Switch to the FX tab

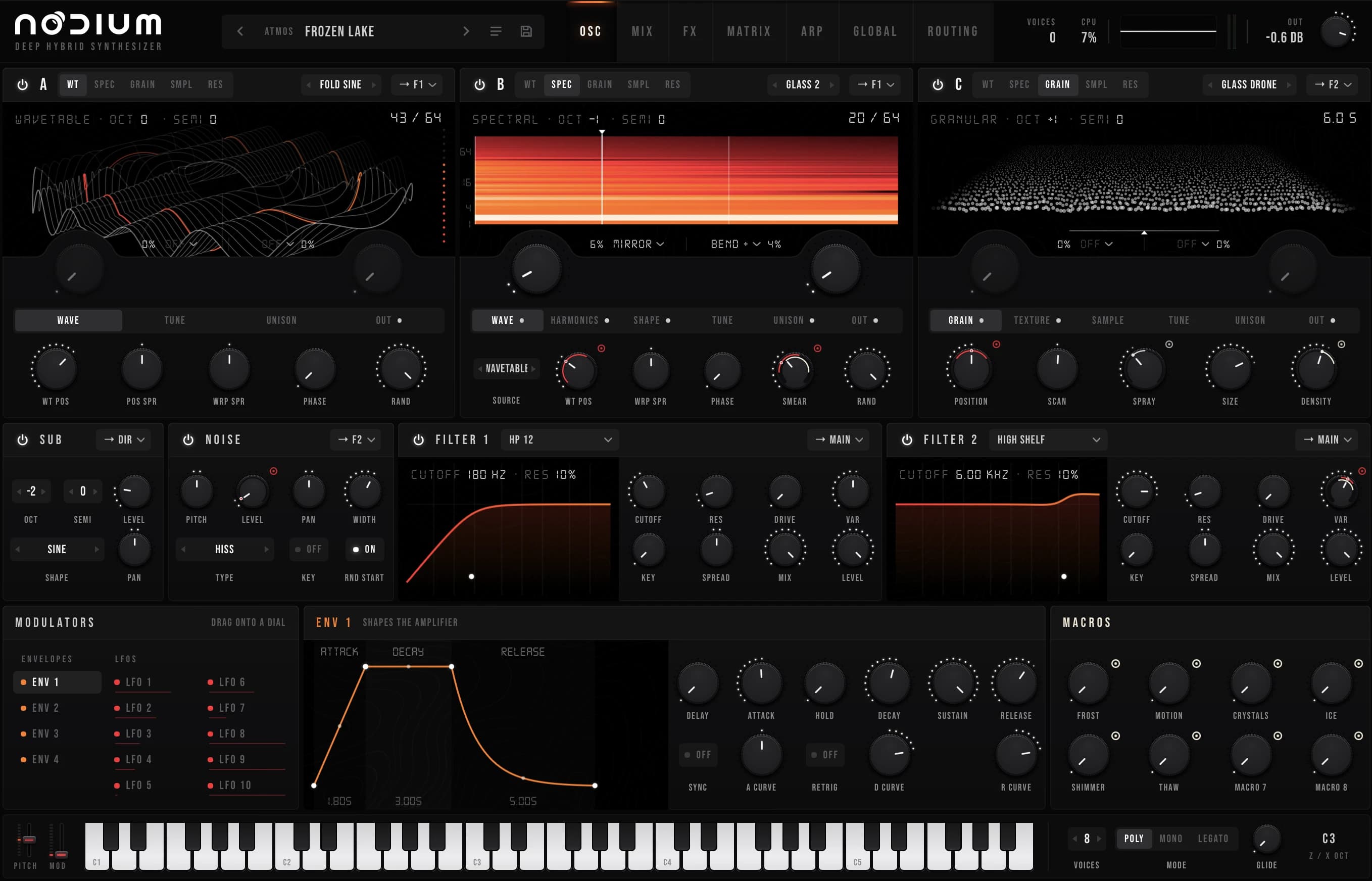(x=690, y=31)
